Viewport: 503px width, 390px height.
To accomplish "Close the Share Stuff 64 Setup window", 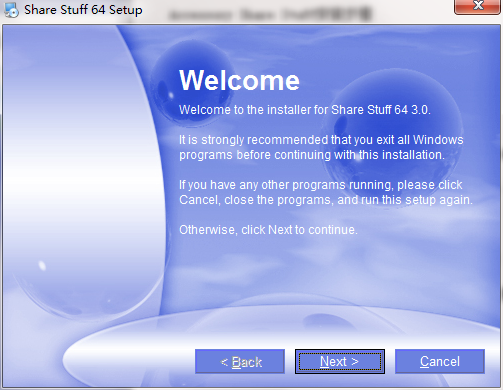I will tap(478, 6).
